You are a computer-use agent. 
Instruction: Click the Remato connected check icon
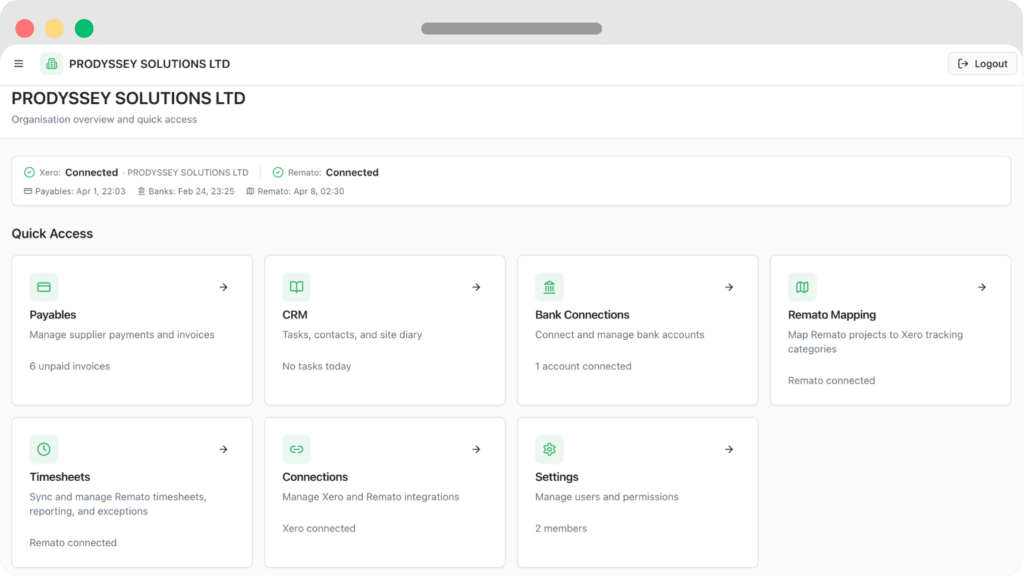click(x=278, y=172)
